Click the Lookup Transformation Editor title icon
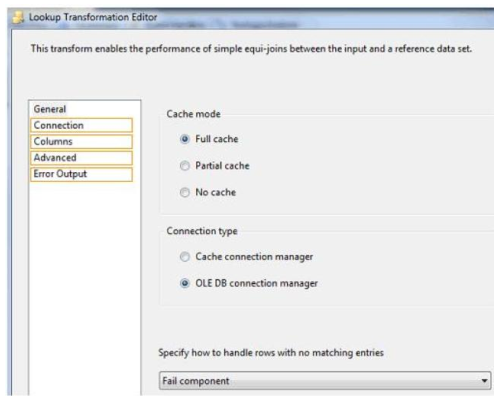Image resolution: width=503 pixels, height=408 pixels. pyautogui.click(x=18, y=18)
